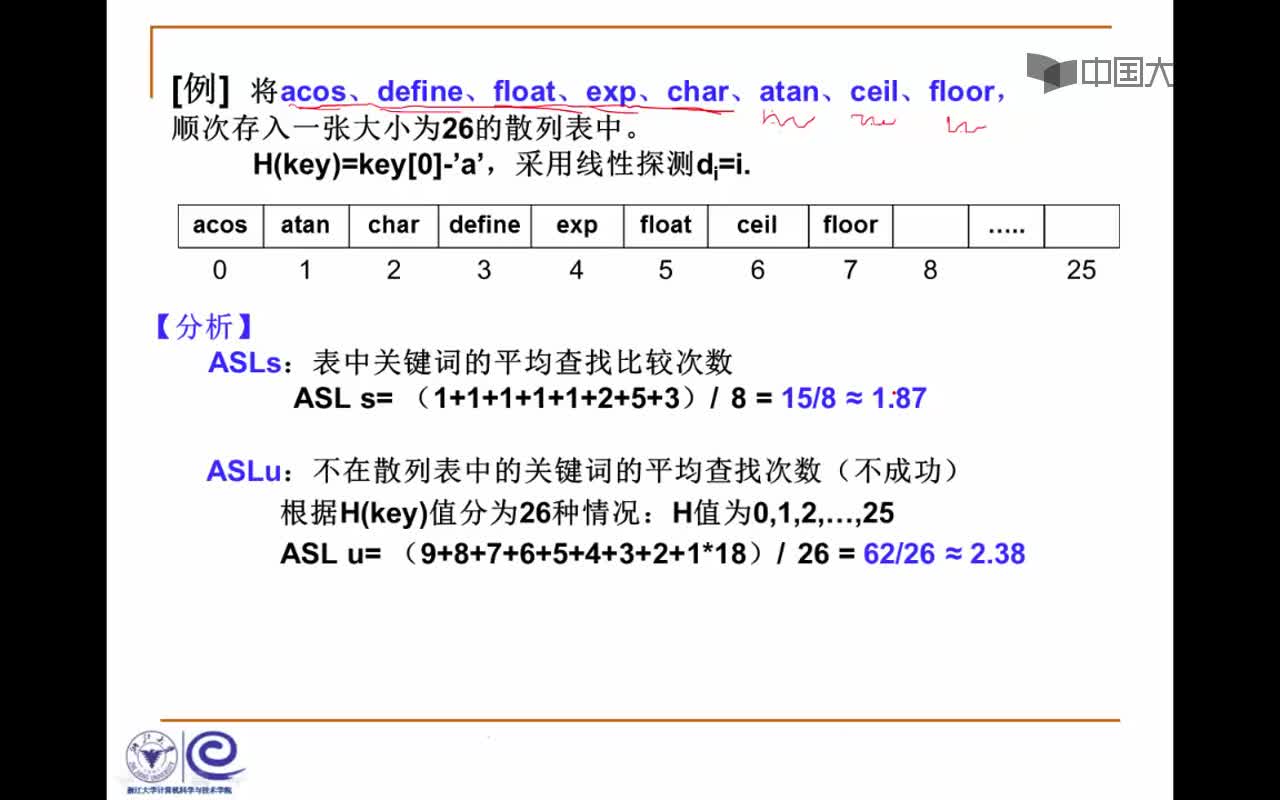Select the 'ceil' cell in the hash table
Viewport: 1280px width, 800px height.
[x=758, y=225]
